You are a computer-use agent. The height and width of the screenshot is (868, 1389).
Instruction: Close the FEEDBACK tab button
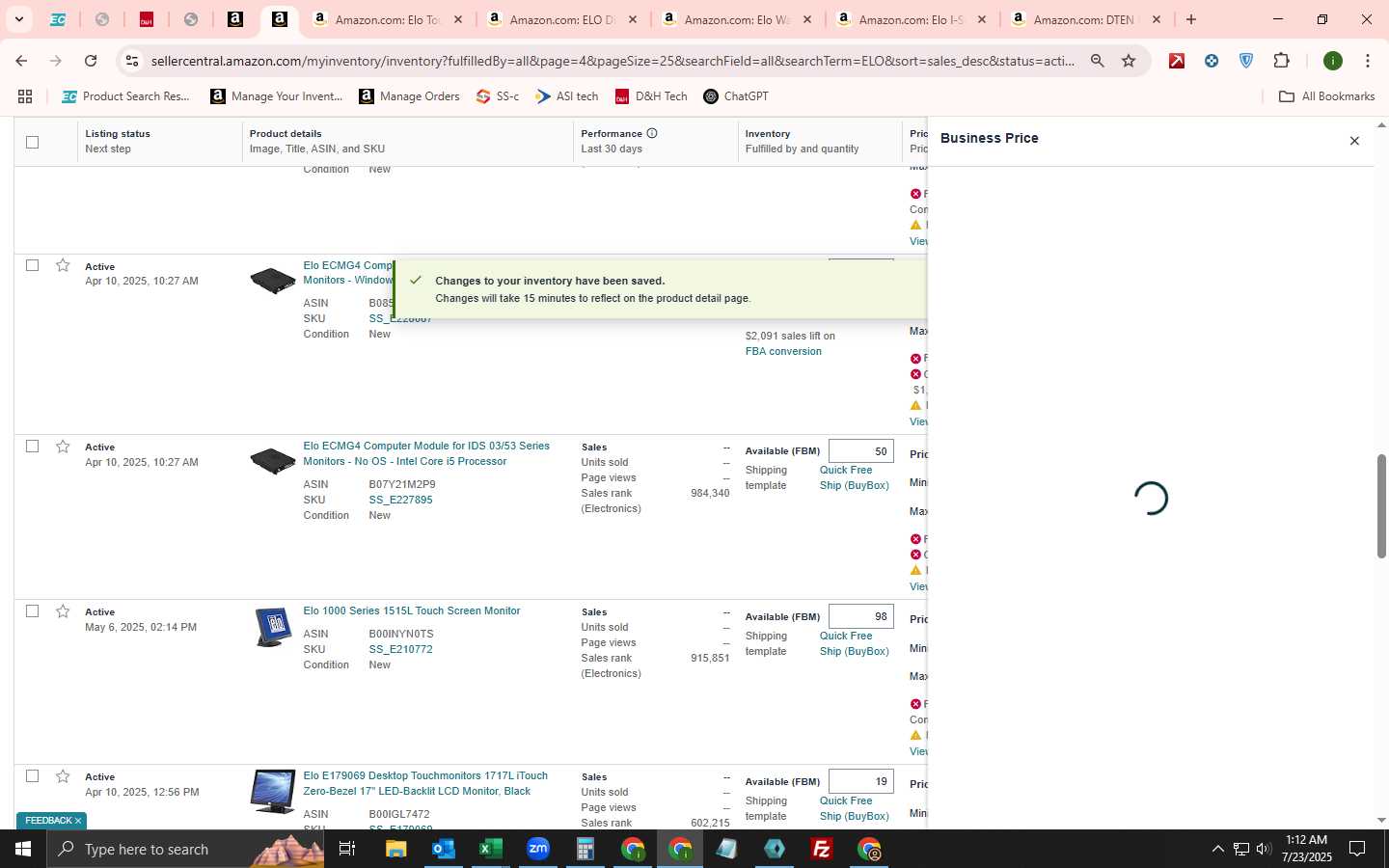pyautogui.click(x=78, y=821)
